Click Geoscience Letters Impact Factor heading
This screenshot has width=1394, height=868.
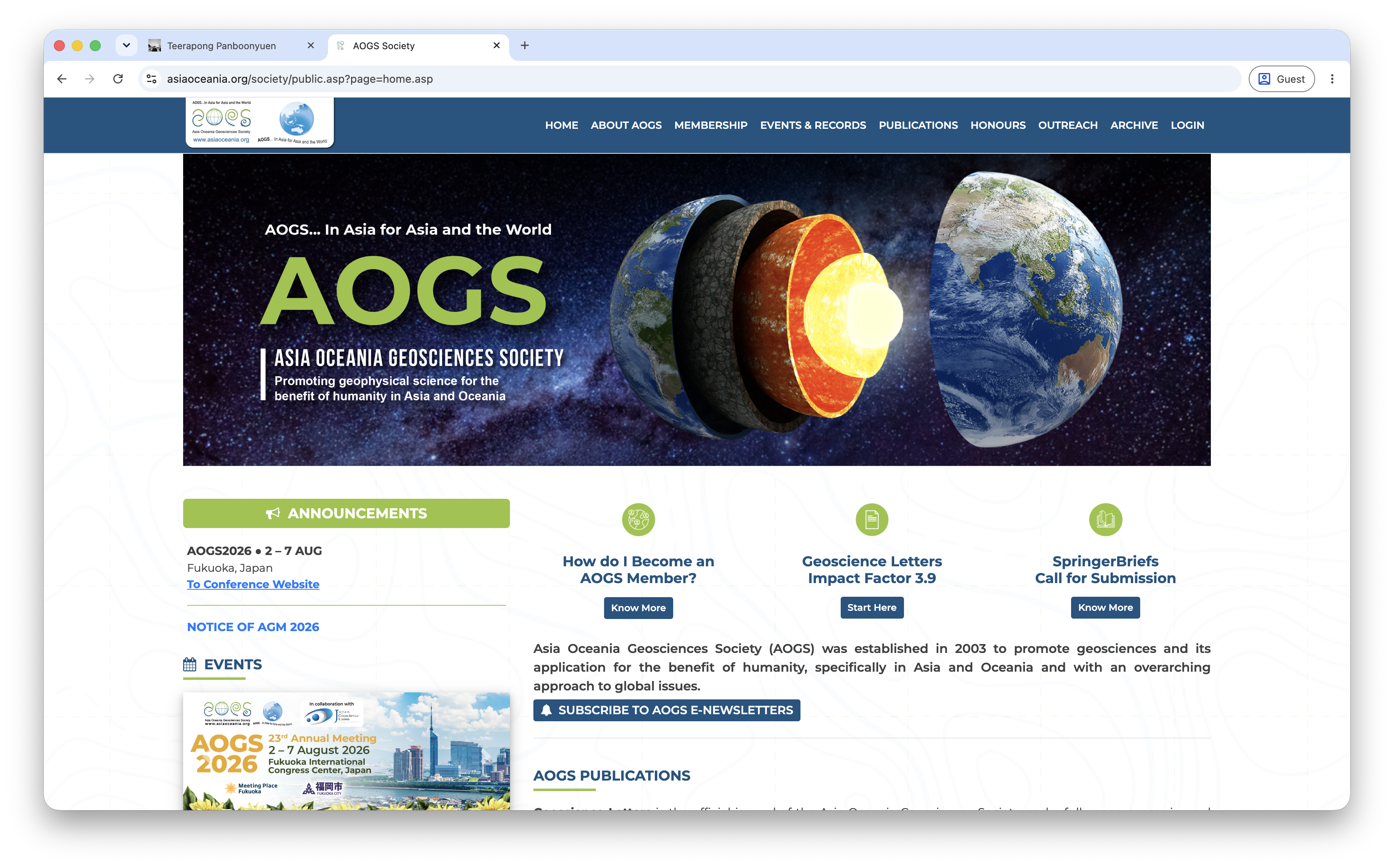pos(871,569)
